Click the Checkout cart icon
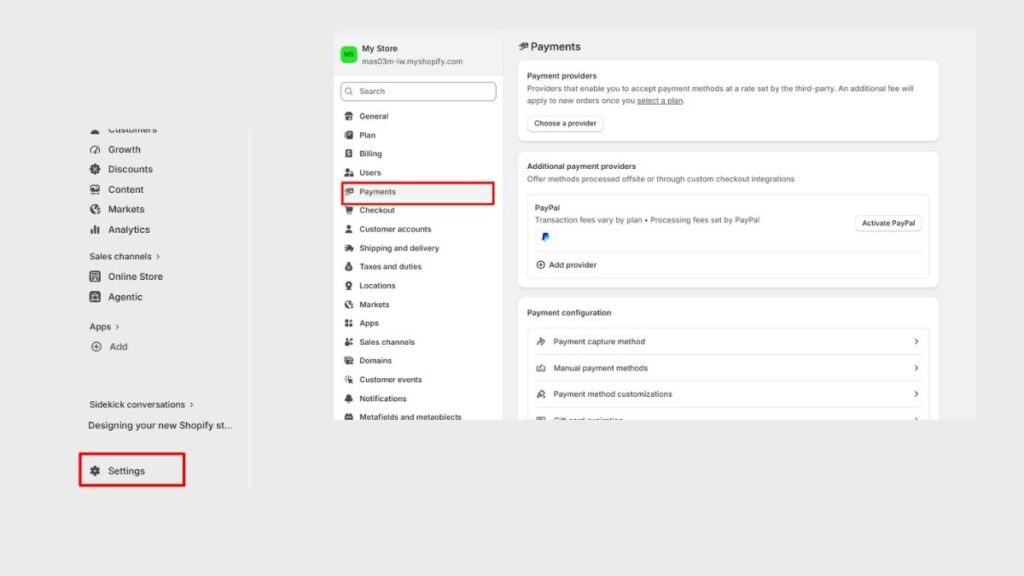1024x576 pixels. pyautogui.click(x=349, y=210)
